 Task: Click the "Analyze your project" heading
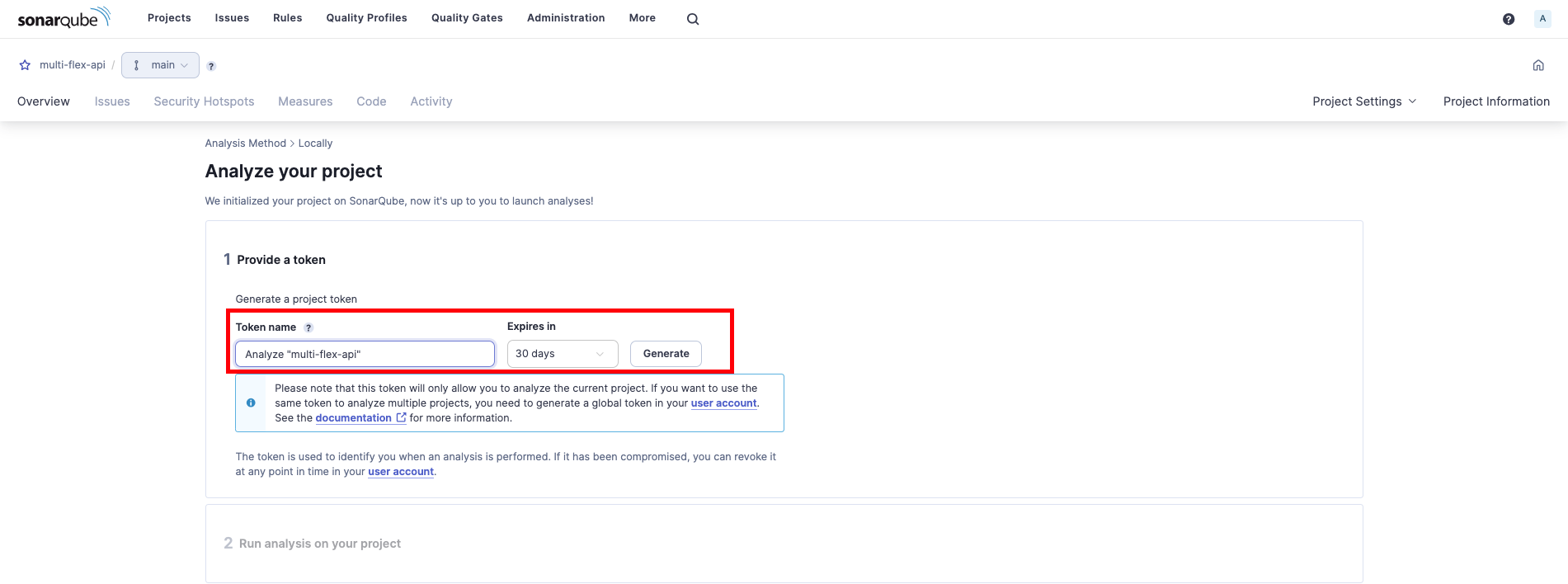(294, 172)
